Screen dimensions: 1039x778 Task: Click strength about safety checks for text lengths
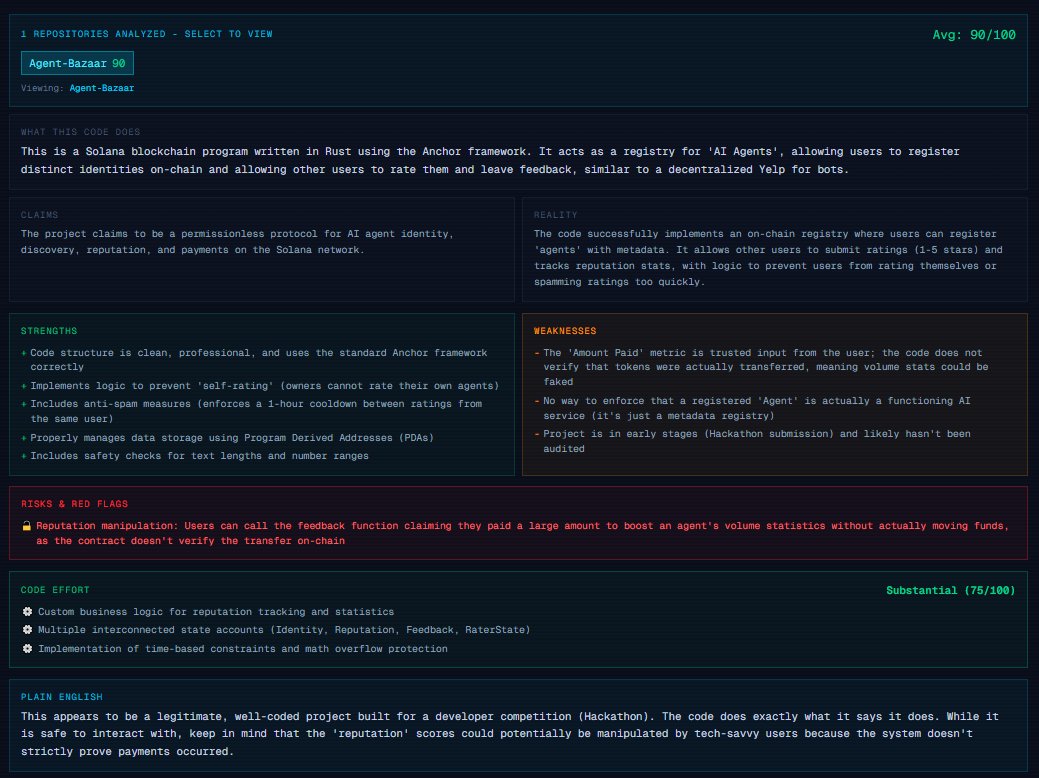[199, 456]
